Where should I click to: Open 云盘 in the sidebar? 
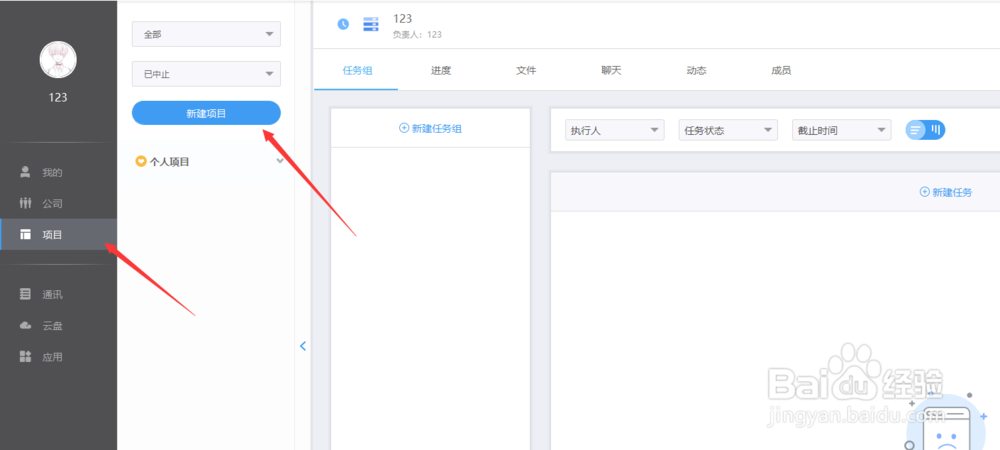[58, 326]
